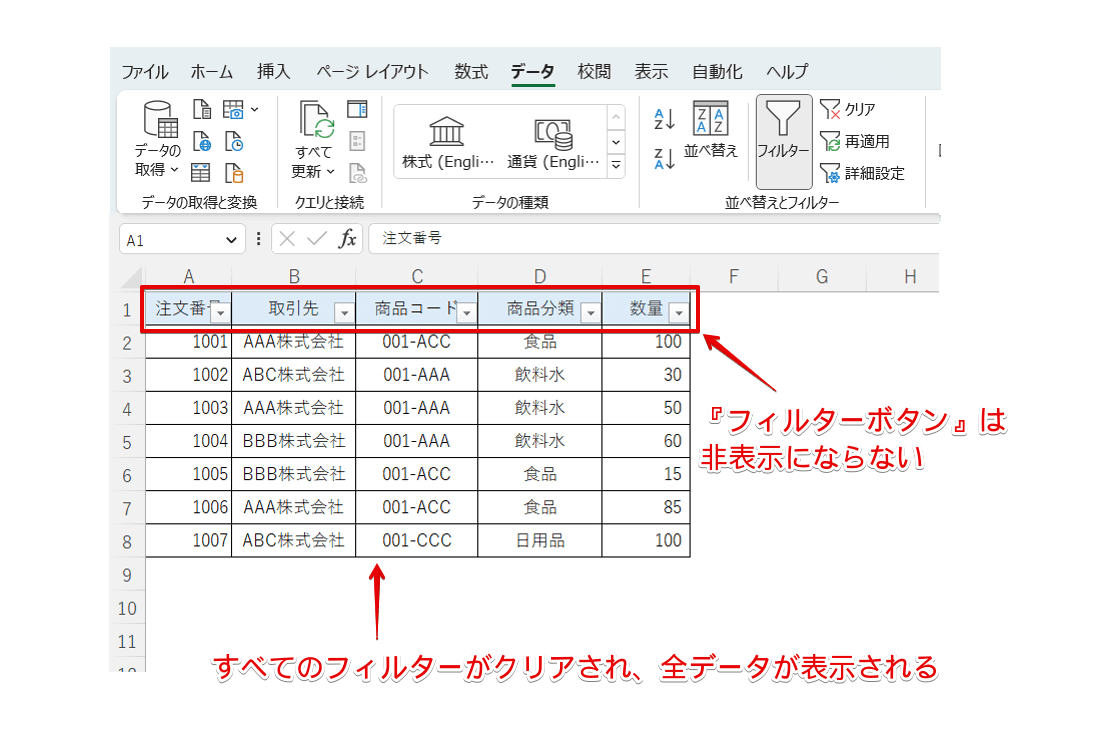Viewport: 1100px width, 750px height.
Task: Sort descending Z to A
Action: [664, 159]
